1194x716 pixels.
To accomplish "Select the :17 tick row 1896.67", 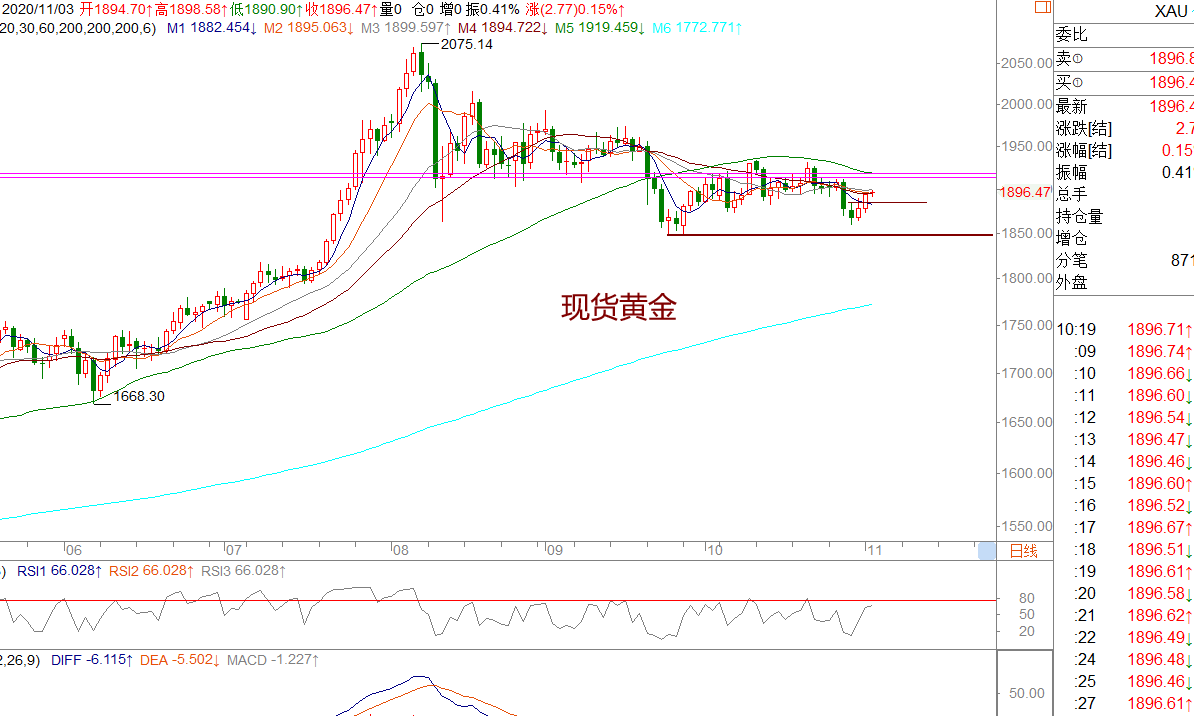I will click(x=1124, y=527).
